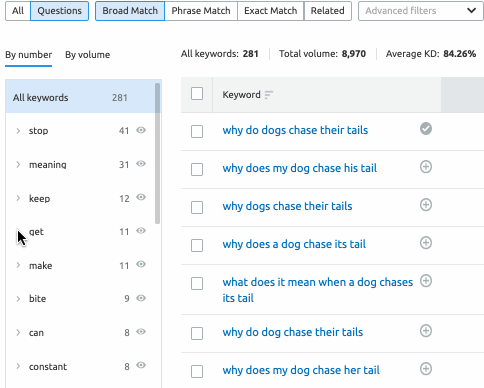Open keyword 'why does my dog chase her tail'

[x=301, y=370]
